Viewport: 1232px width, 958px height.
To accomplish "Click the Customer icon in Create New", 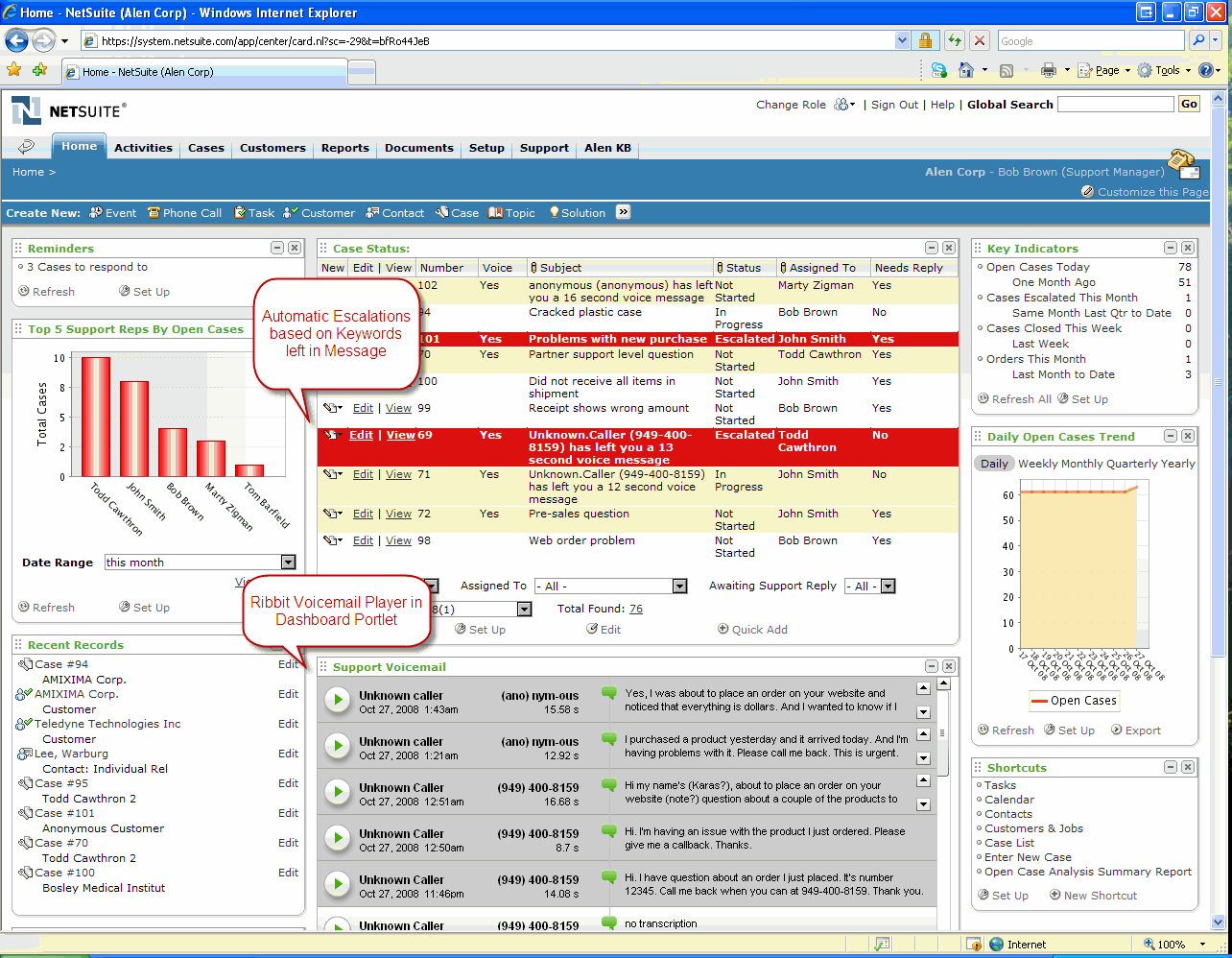I will [x=292, y=212].
